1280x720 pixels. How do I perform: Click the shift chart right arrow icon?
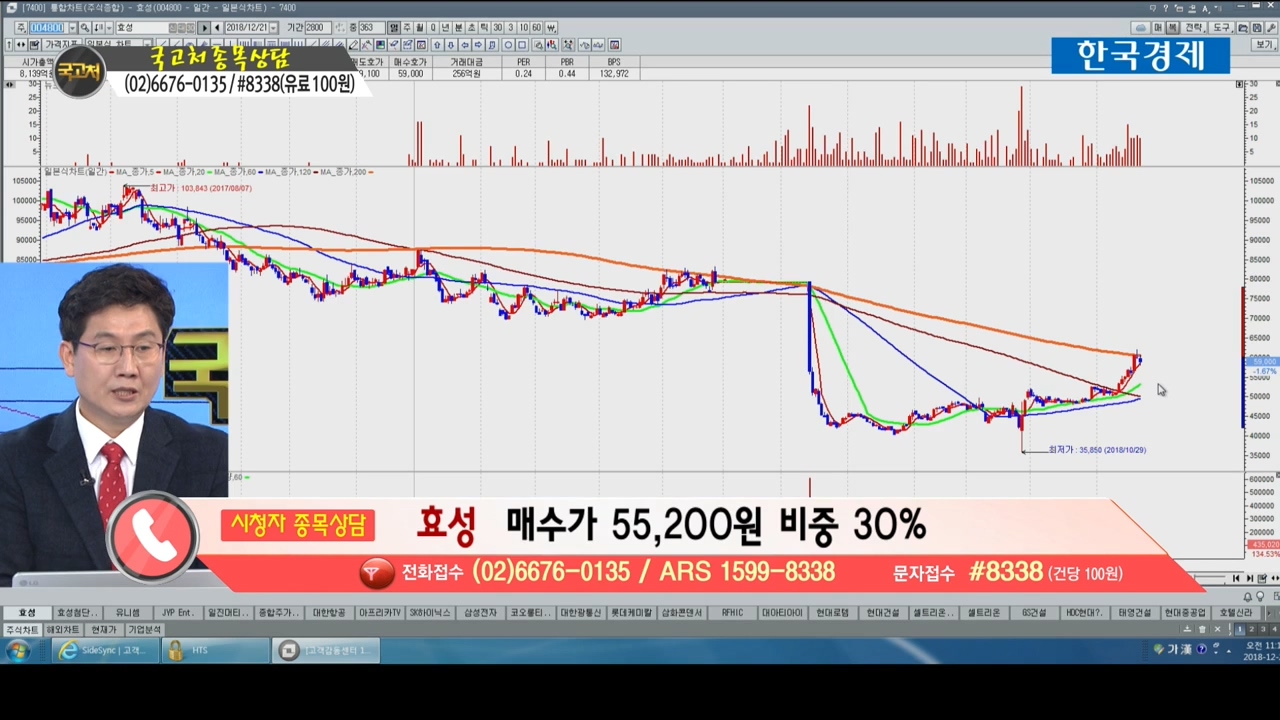click(478, 45)
